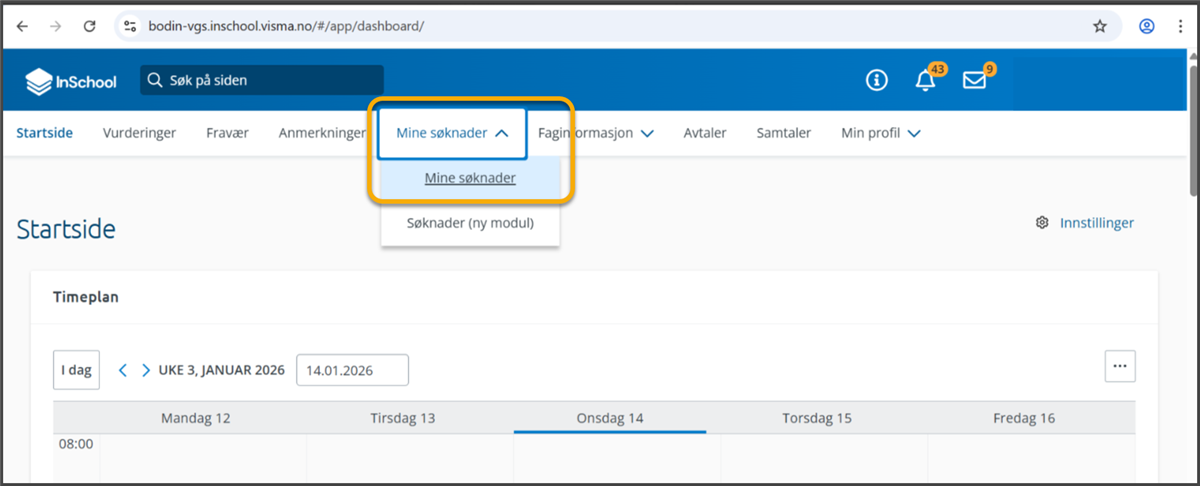Reload the page in the browser

pos(89,26)
